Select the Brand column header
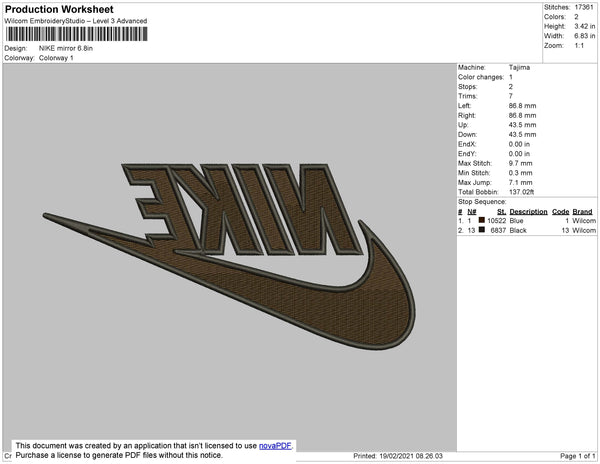Viewport: 600px width, 464px height. click(x=583, y=212)
